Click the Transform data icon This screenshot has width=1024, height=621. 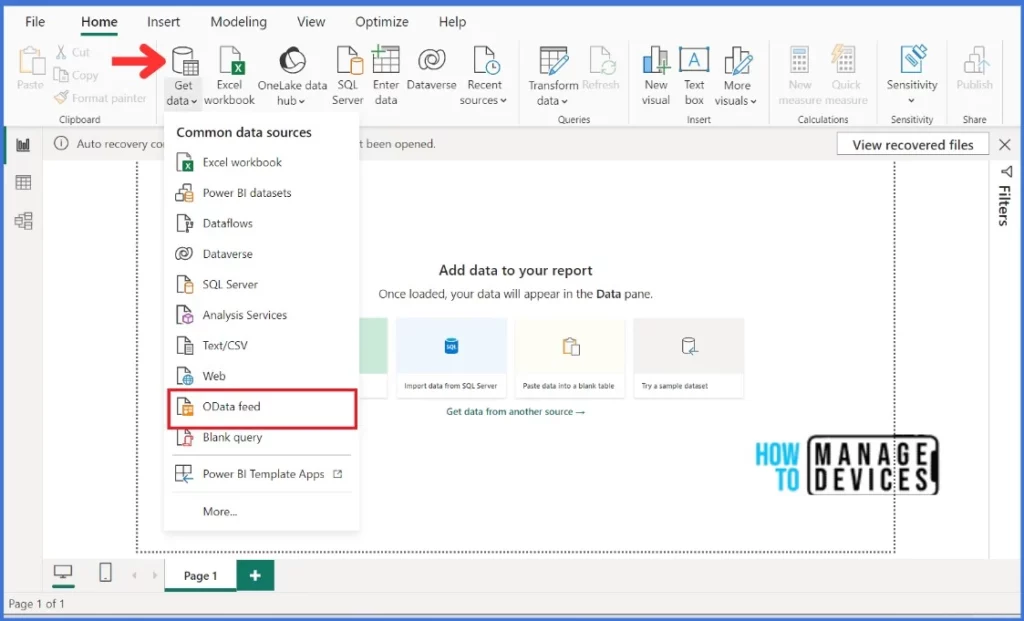click(552, 61)
